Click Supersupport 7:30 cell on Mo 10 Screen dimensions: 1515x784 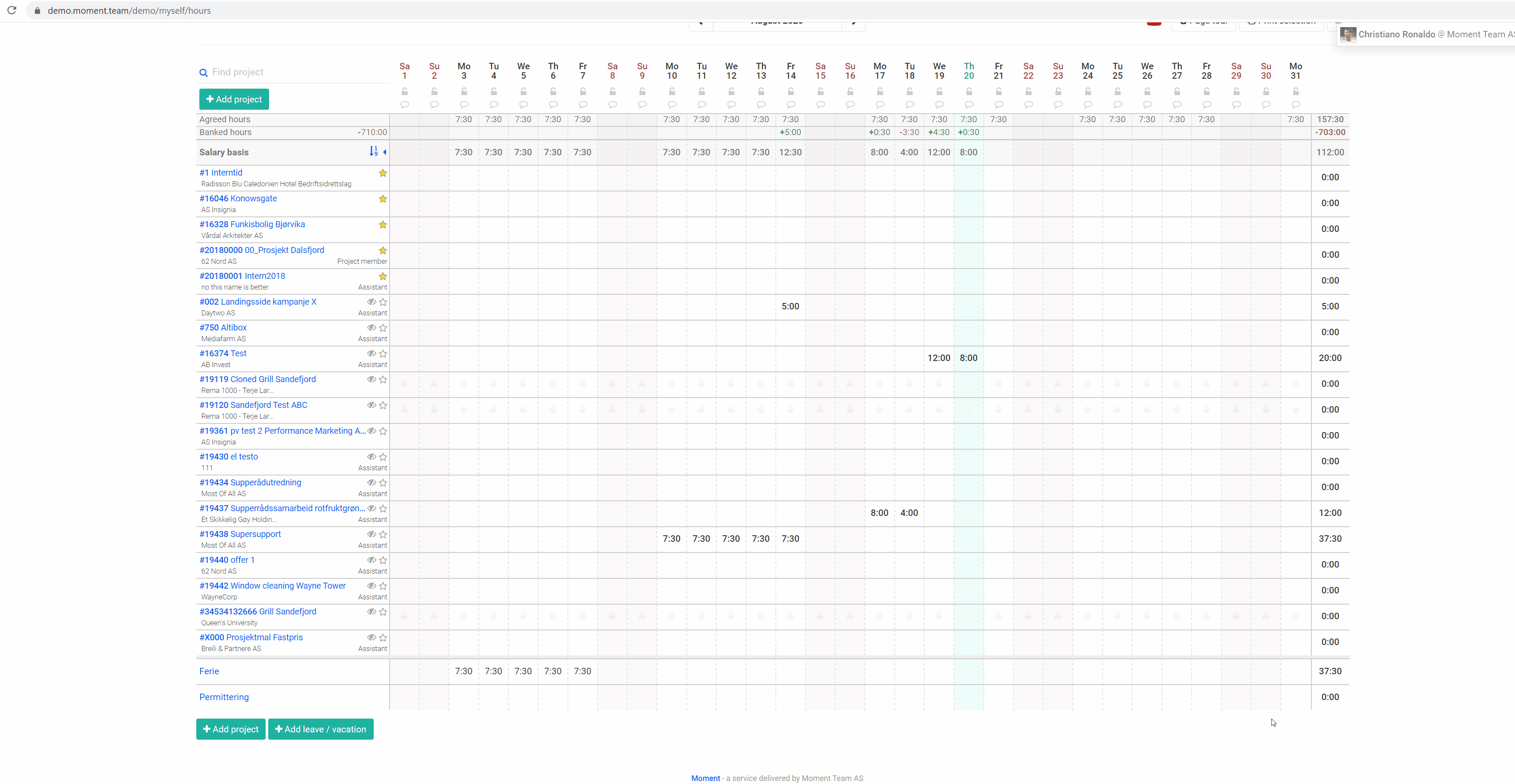[672, 539]
